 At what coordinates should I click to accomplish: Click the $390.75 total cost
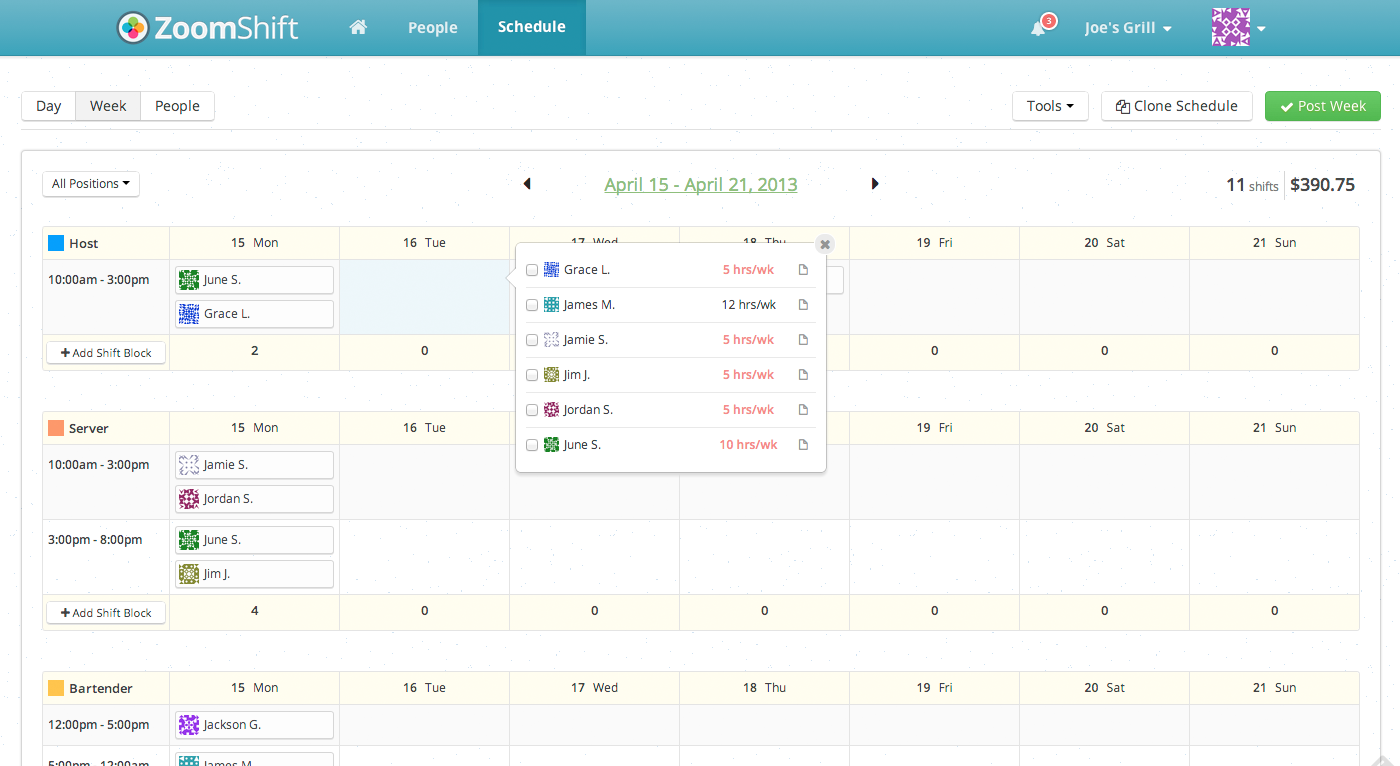point(1322,184)
